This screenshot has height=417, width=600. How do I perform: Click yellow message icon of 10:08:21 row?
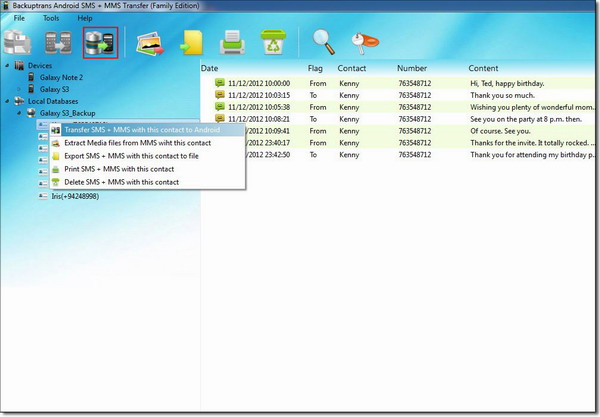tap(220, 118)
